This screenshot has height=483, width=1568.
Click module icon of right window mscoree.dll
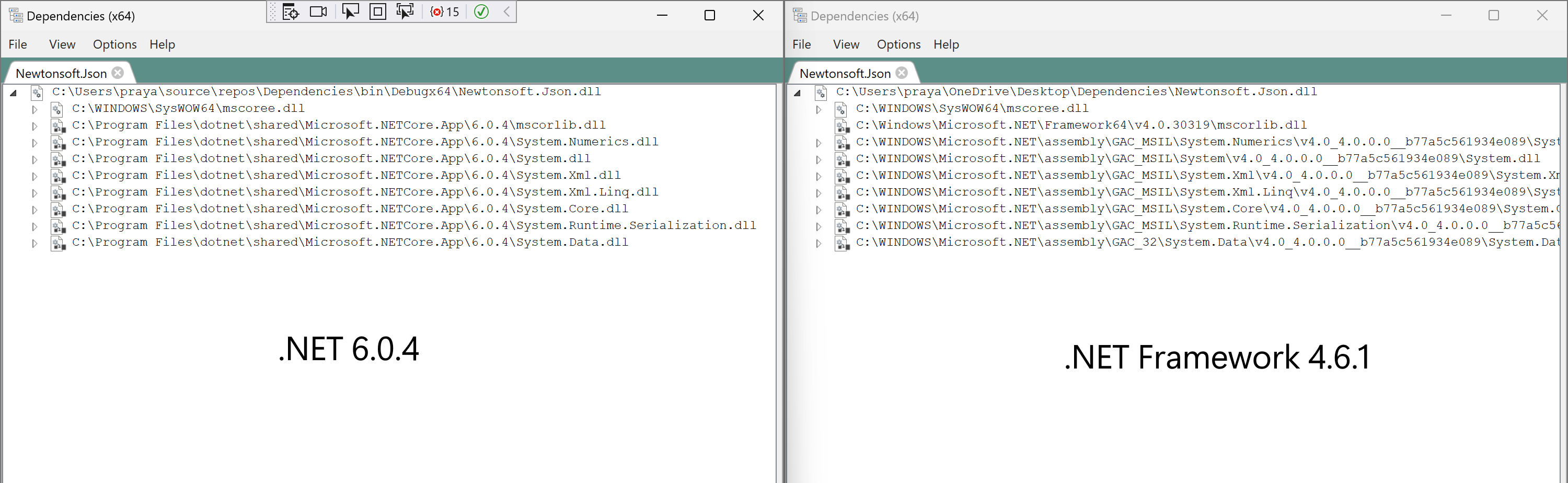click(841, 110)
